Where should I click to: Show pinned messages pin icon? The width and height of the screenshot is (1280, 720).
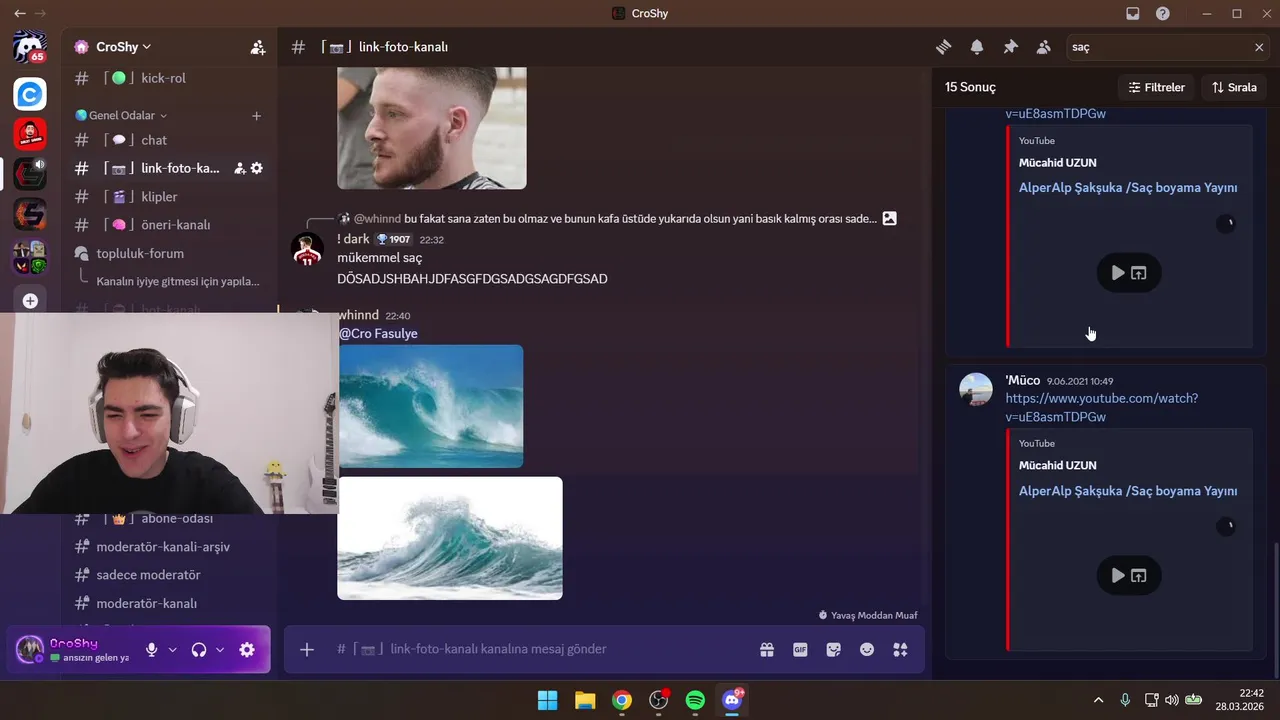[x=1010, y=47]
